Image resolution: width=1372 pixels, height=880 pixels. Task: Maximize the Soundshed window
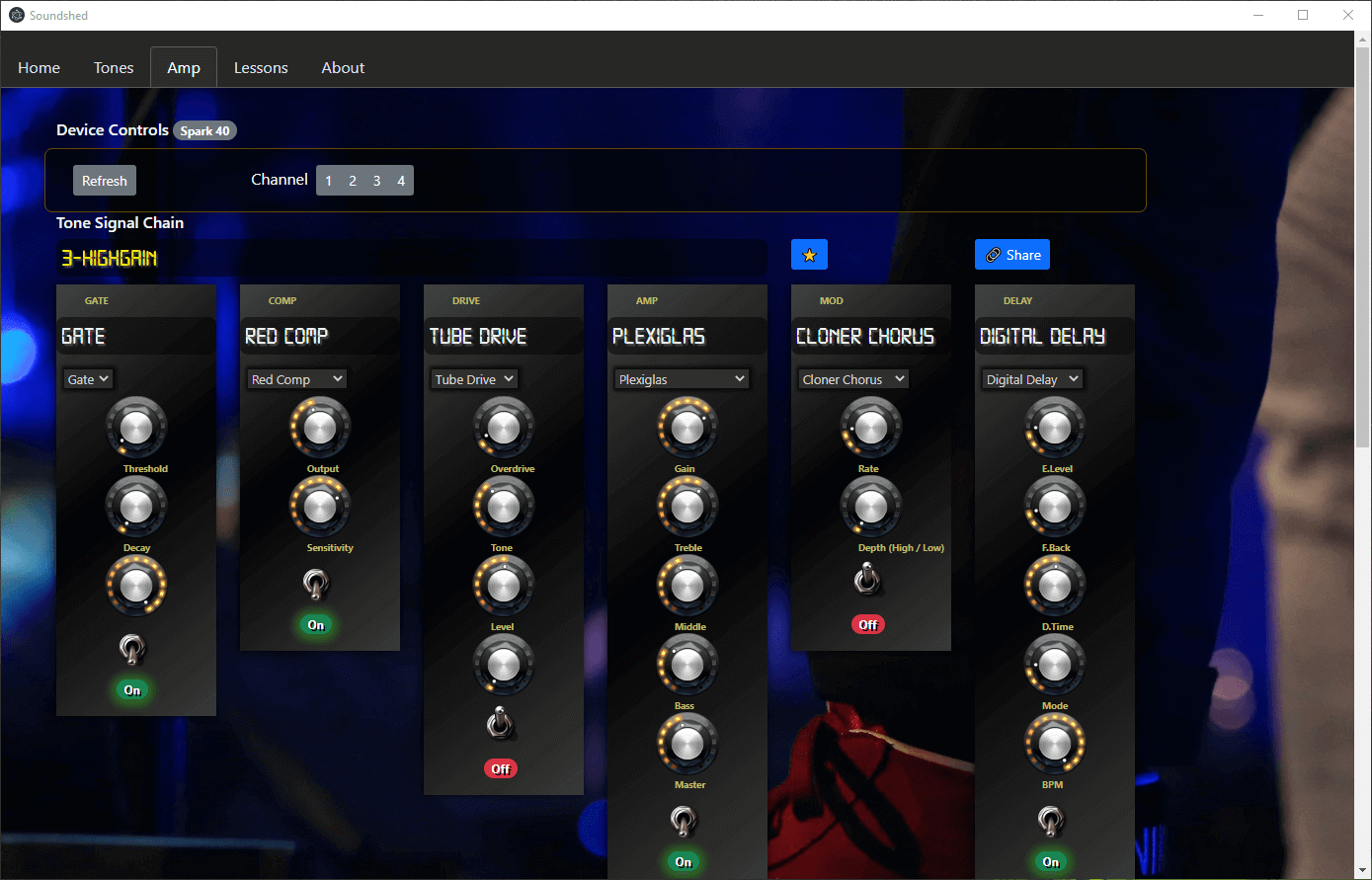pyautogui.click(x=1303, y=15)
